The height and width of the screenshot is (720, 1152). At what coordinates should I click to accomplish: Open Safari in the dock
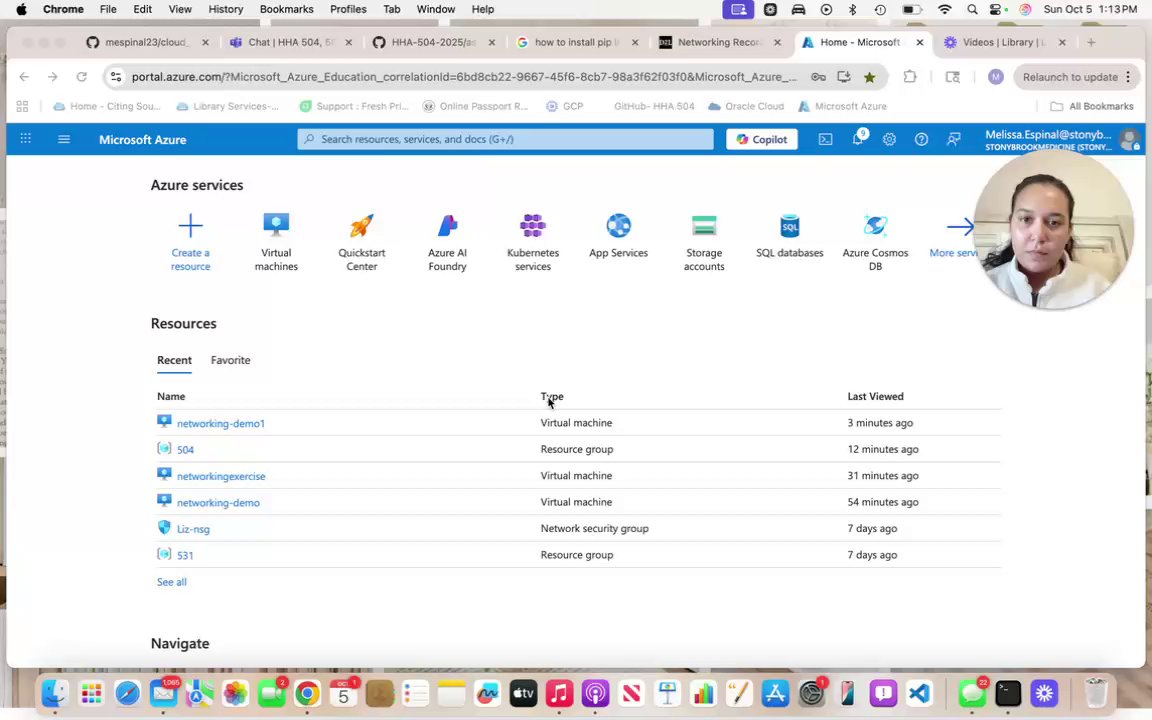pyautogui.click(x=127, y=692)
